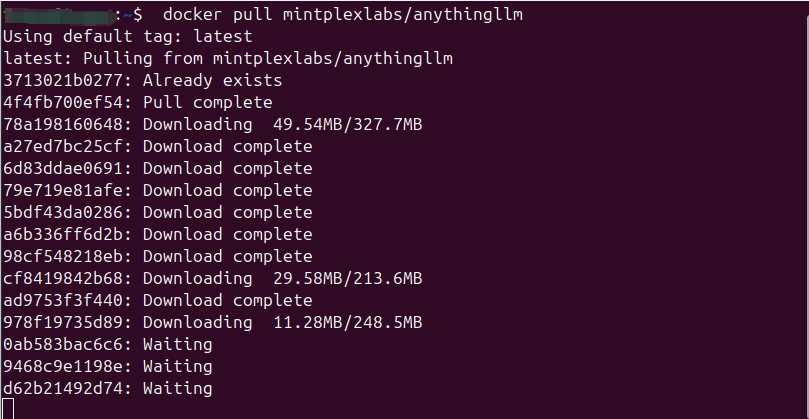Click the 49.54MB/327.7MB download progress

tap(347, 125)
